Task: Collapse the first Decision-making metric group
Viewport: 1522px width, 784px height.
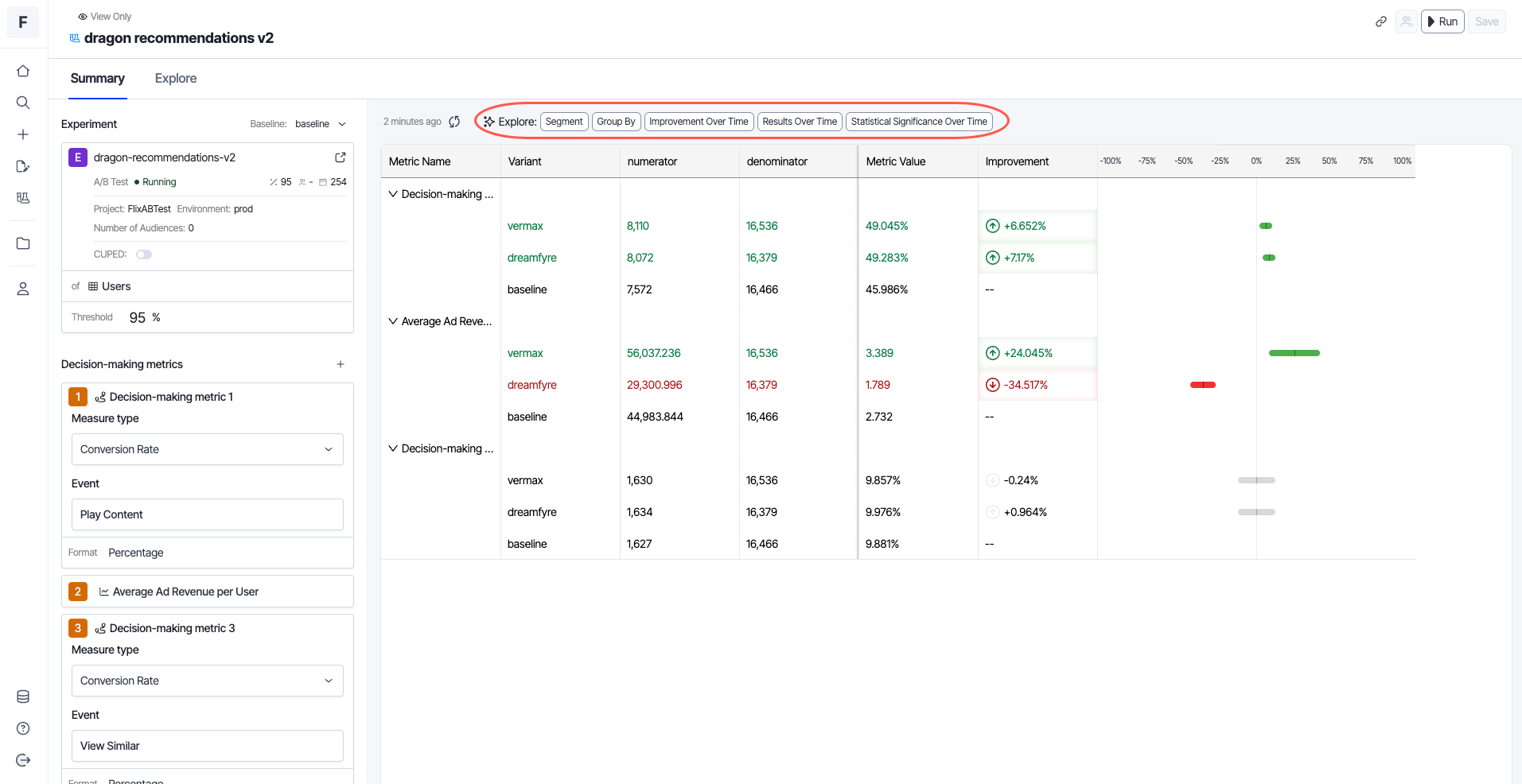Action: (x=393, y=194)
